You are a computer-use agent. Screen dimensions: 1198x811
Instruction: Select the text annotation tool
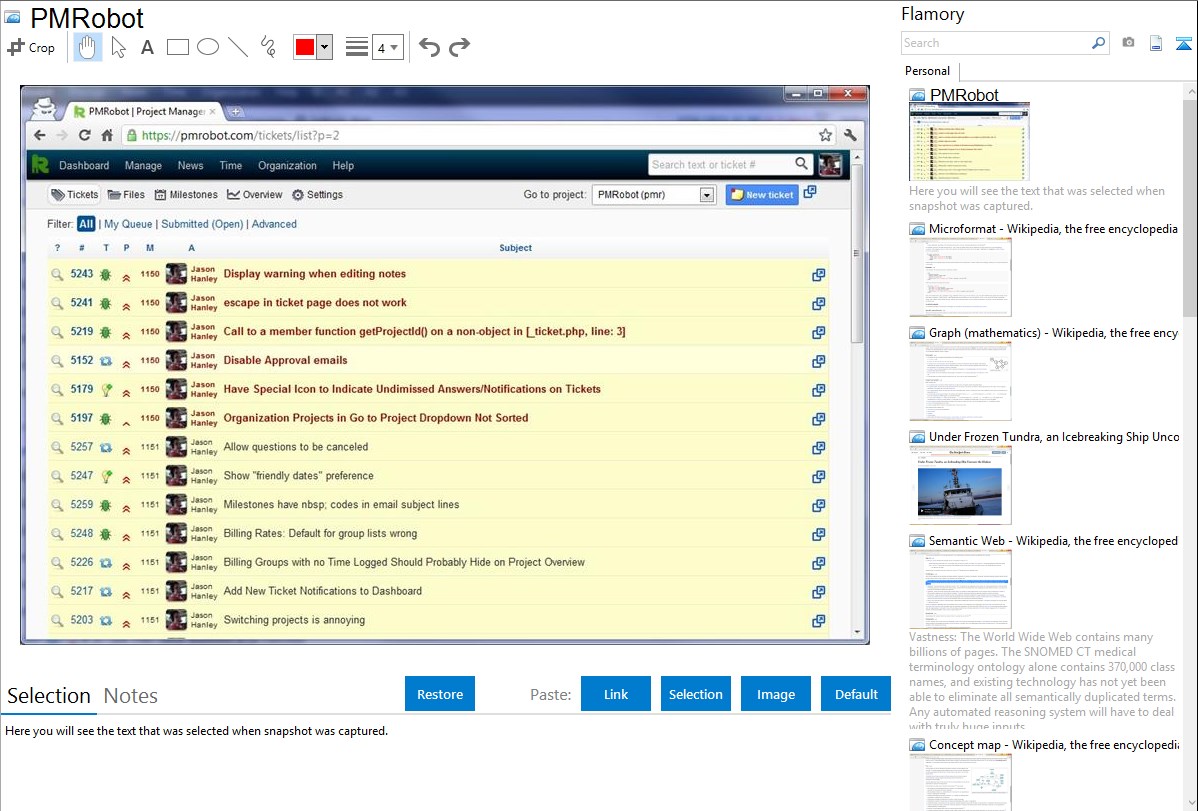coord(147,47)
